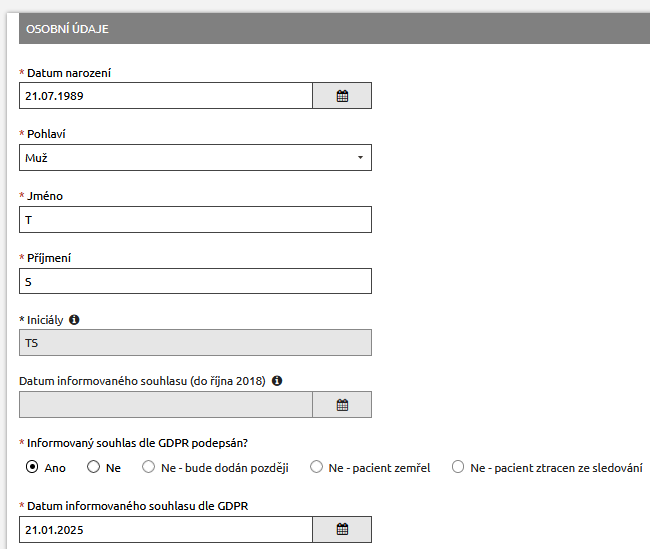Open the Datum narození calendar picker

click(341, 96)
